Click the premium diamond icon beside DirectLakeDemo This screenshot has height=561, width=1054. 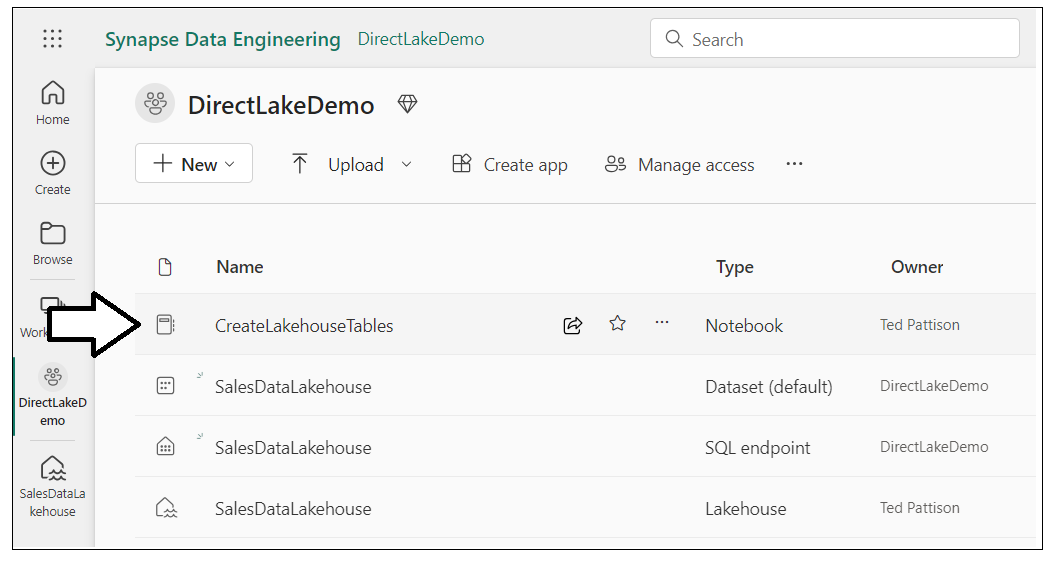[x=407, y=104]
